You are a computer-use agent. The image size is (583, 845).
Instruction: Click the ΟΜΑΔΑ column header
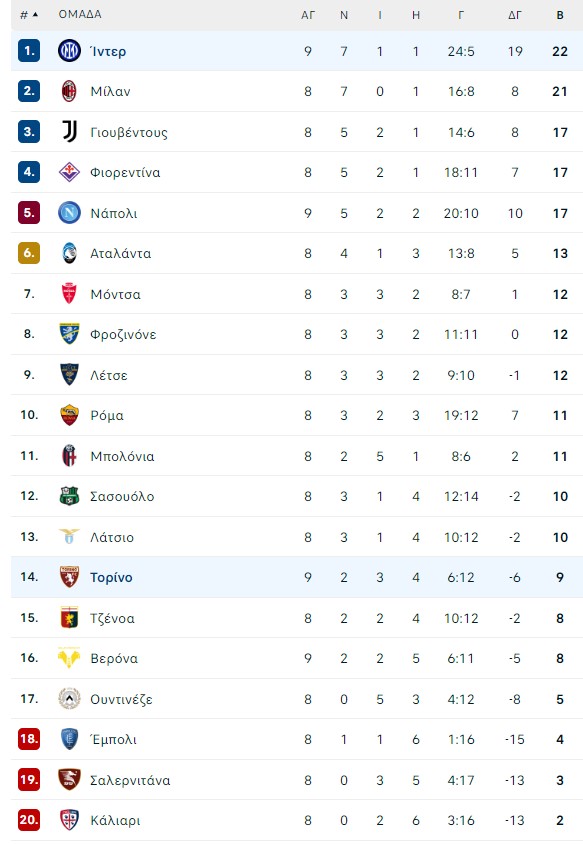point(80,14)
